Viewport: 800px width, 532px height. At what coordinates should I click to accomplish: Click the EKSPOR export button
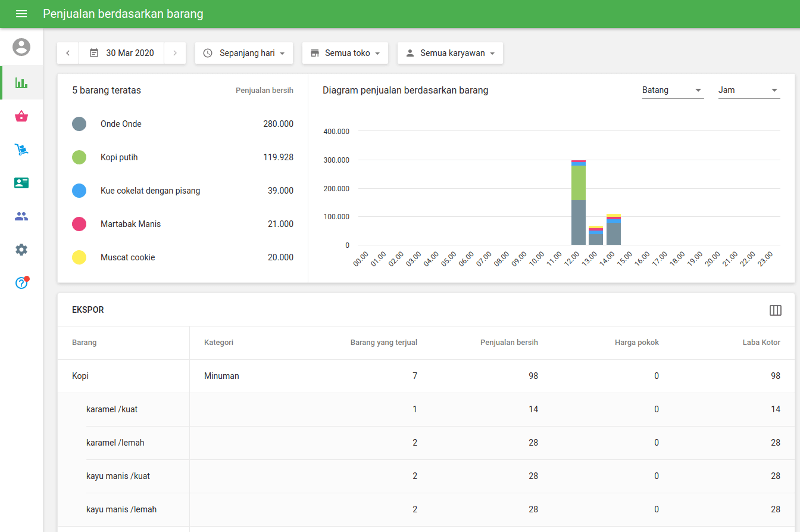pos(88,310)
